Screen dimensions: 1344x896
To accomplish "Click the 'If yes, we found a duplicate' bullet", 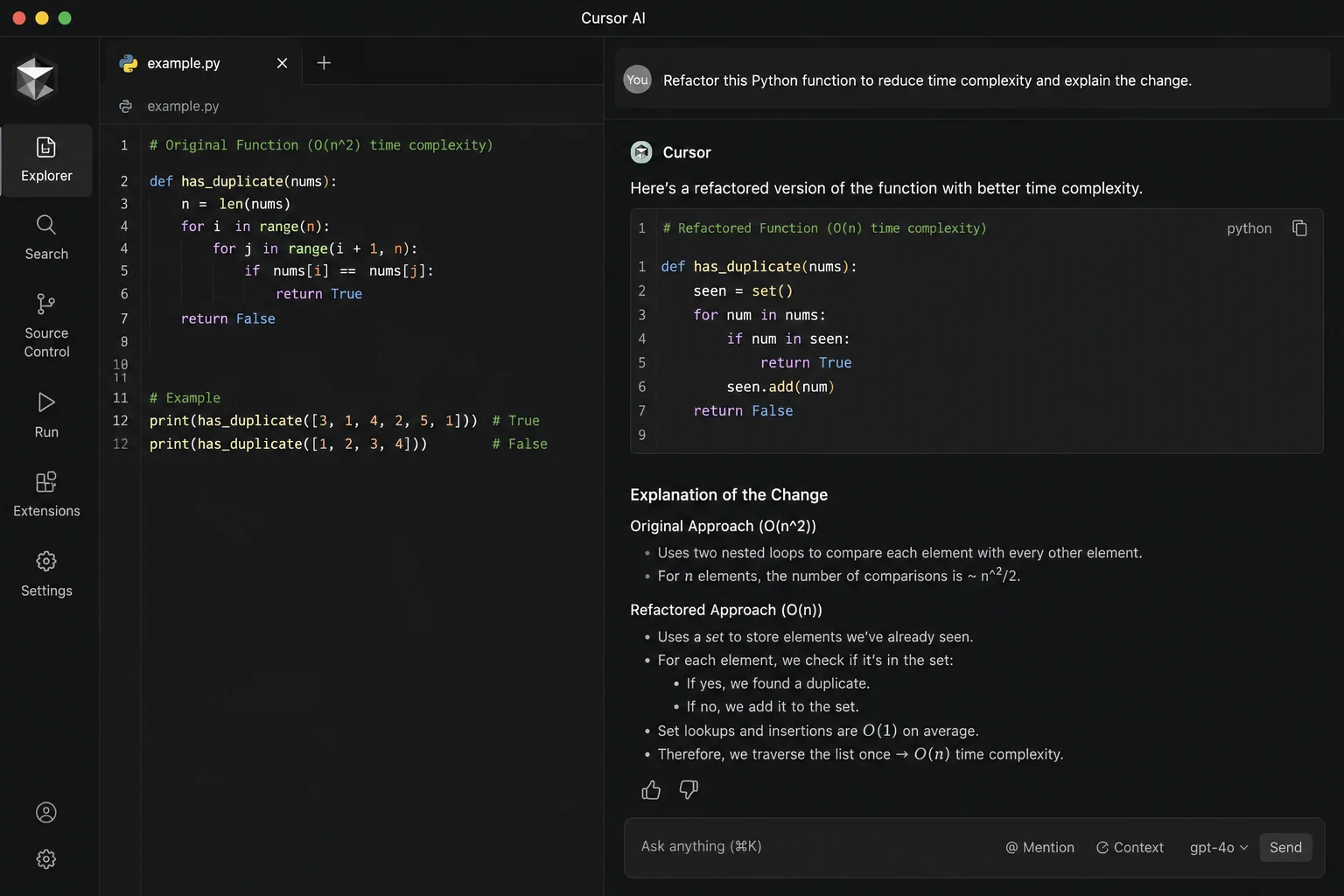I will tap(778, 683).
